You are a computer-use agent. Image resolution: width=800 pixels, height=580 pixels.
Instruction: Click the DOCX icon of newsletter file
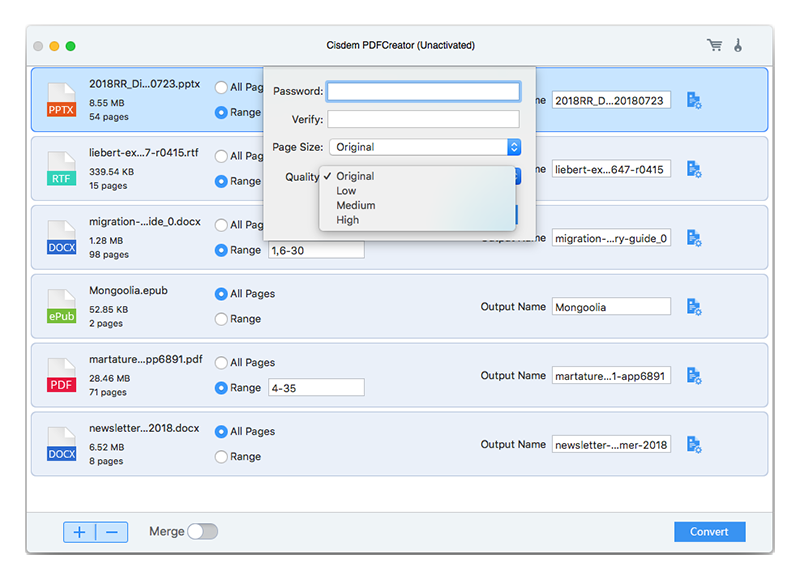(x=61, y=444)
